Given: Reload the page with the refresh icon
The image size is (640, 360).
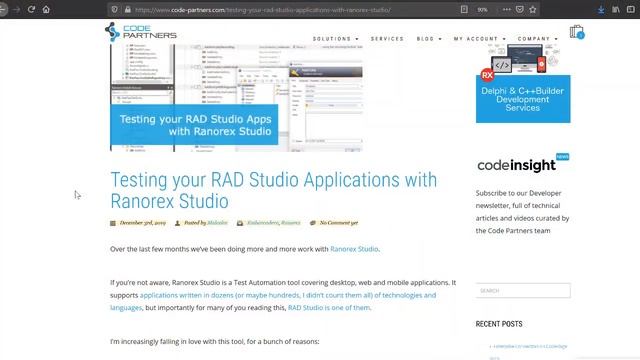Looking at the screenshot, I should click(31, 9).
